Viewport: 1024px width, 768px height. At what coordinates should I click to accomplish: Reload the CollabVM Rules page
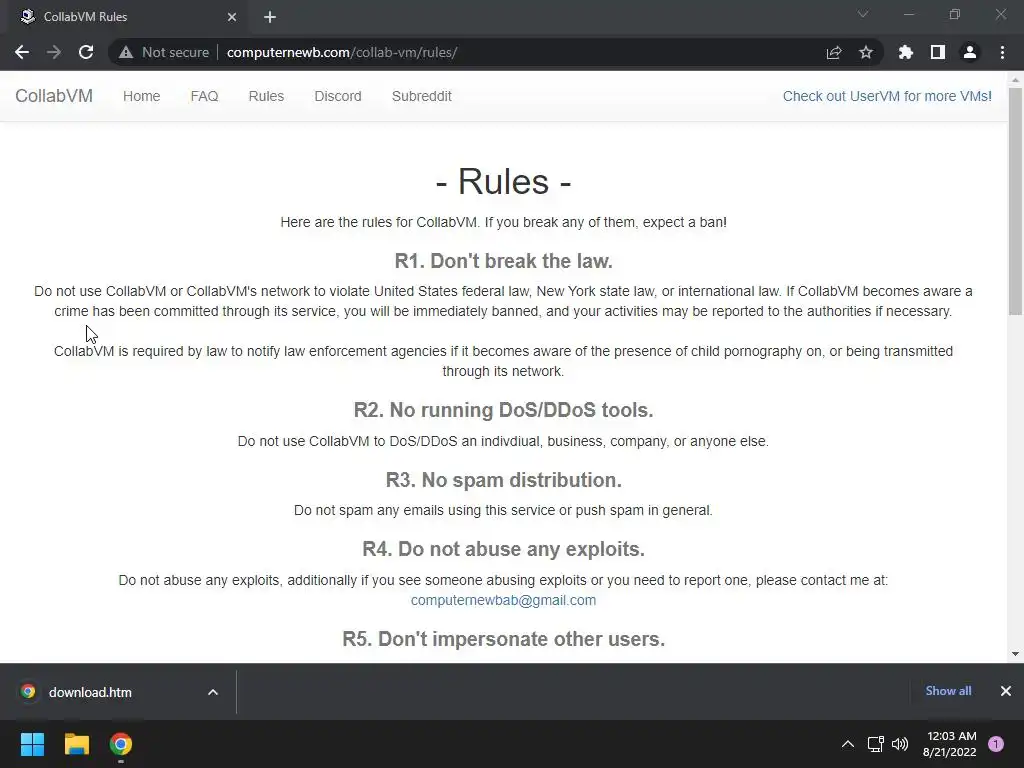click(86, 52)
